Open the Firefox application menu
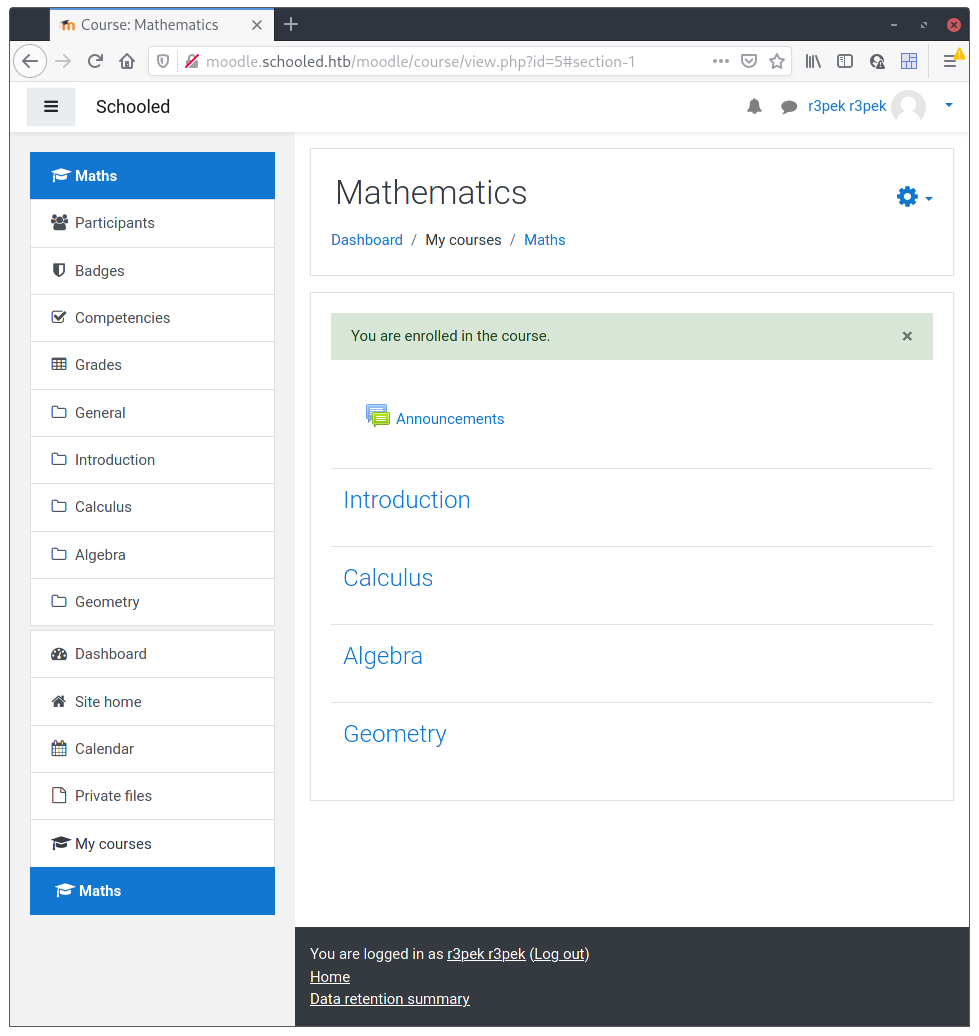 [x=948, y=61]
